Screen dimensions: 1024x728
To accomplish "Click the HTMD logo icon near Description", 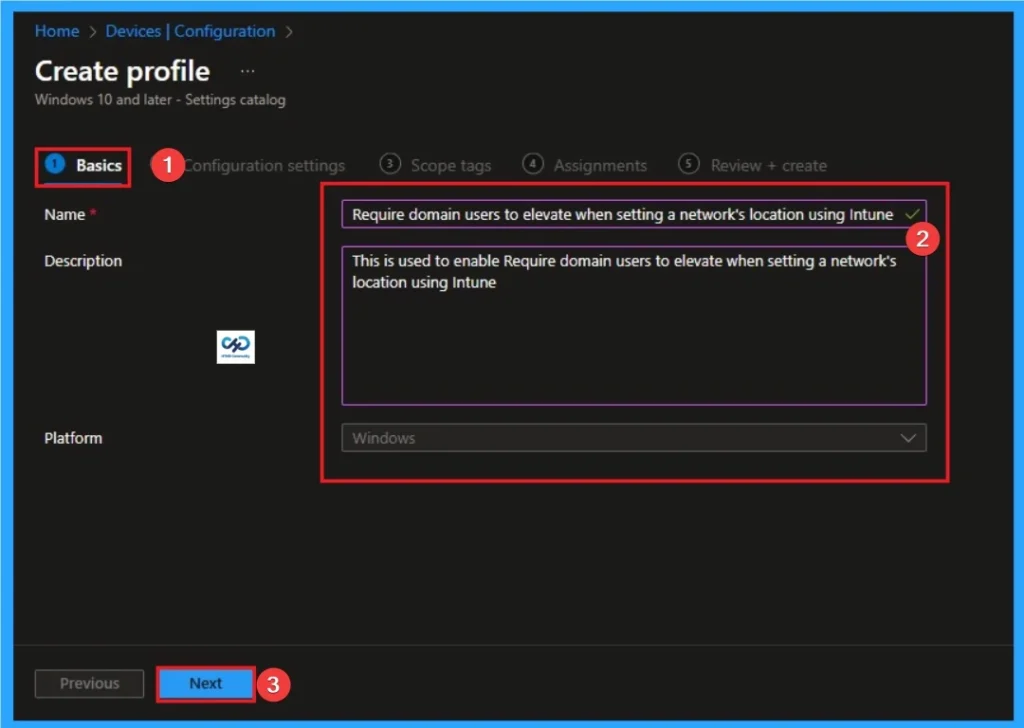I will coord(235,347).
